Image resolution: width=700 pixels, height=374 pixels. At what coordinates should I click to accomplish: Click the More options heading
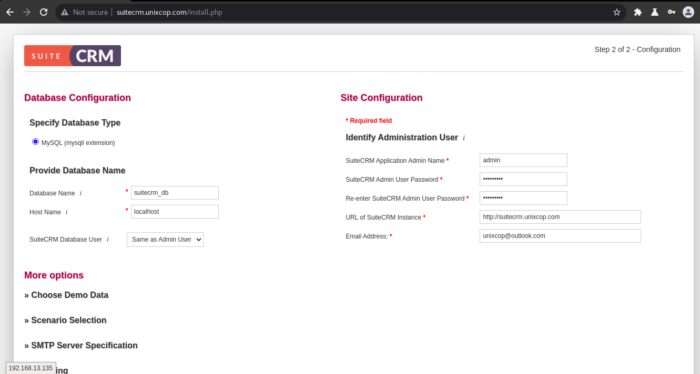tap(54, 275)
